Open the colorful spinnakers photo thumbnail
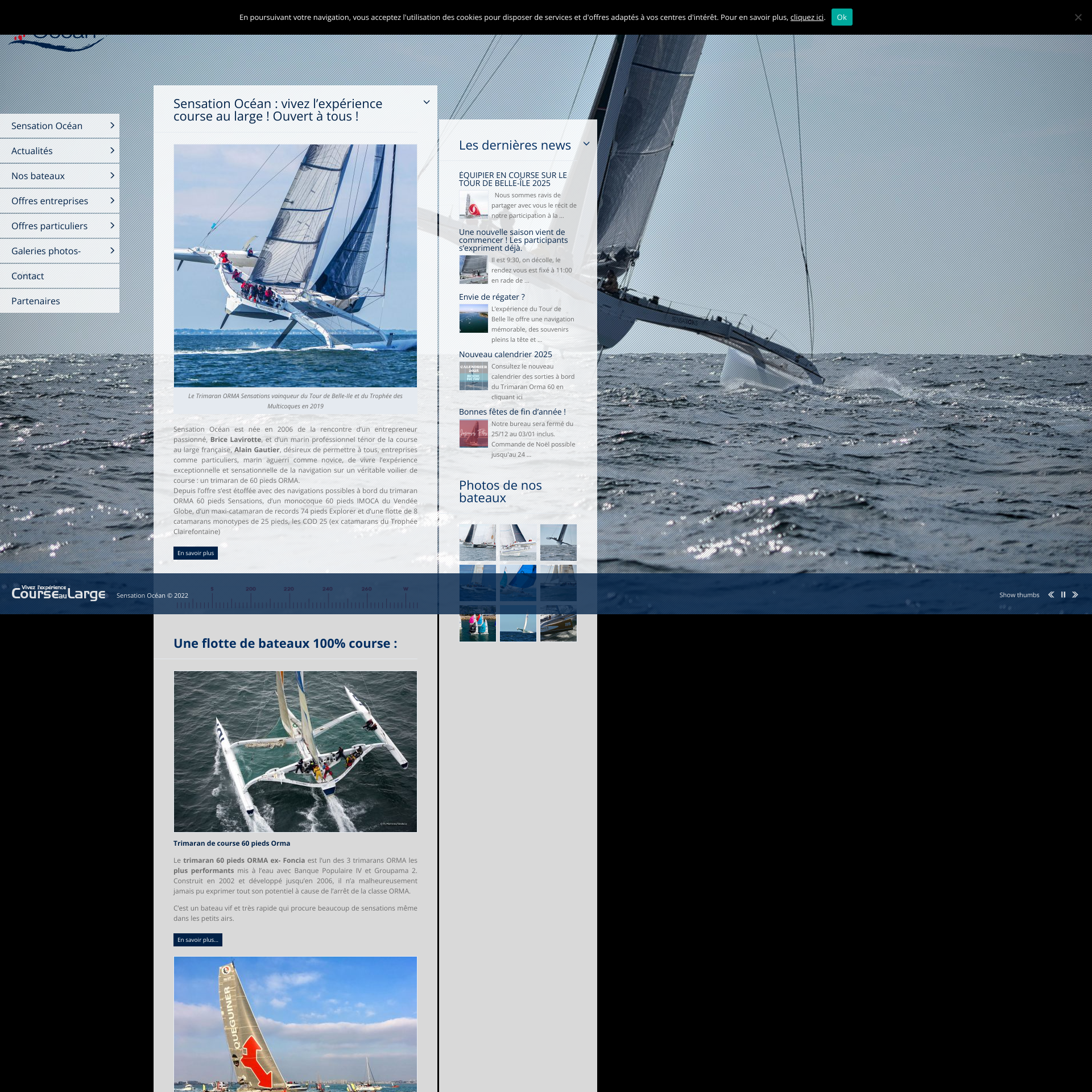Screen dimensions: 1092x1092 tap(478, 623)
